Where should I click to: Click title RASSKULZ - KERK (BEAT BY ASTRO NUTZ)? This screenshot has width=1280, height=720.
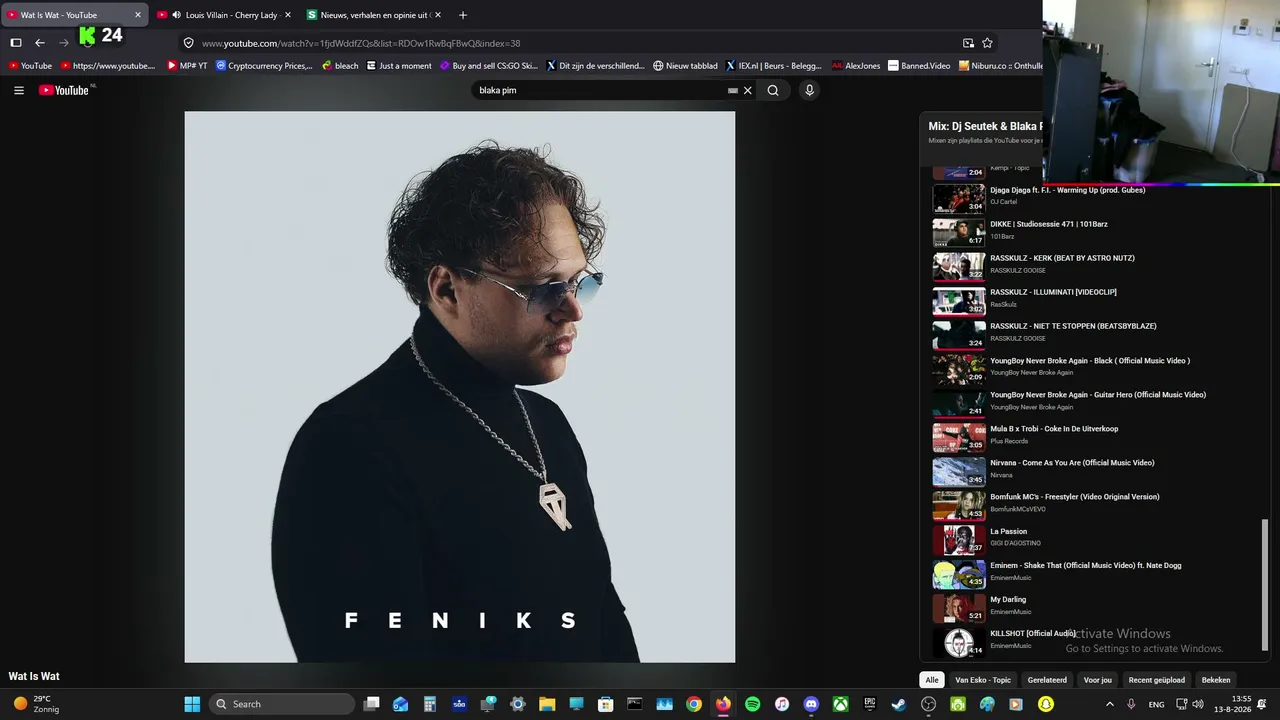1062,258
